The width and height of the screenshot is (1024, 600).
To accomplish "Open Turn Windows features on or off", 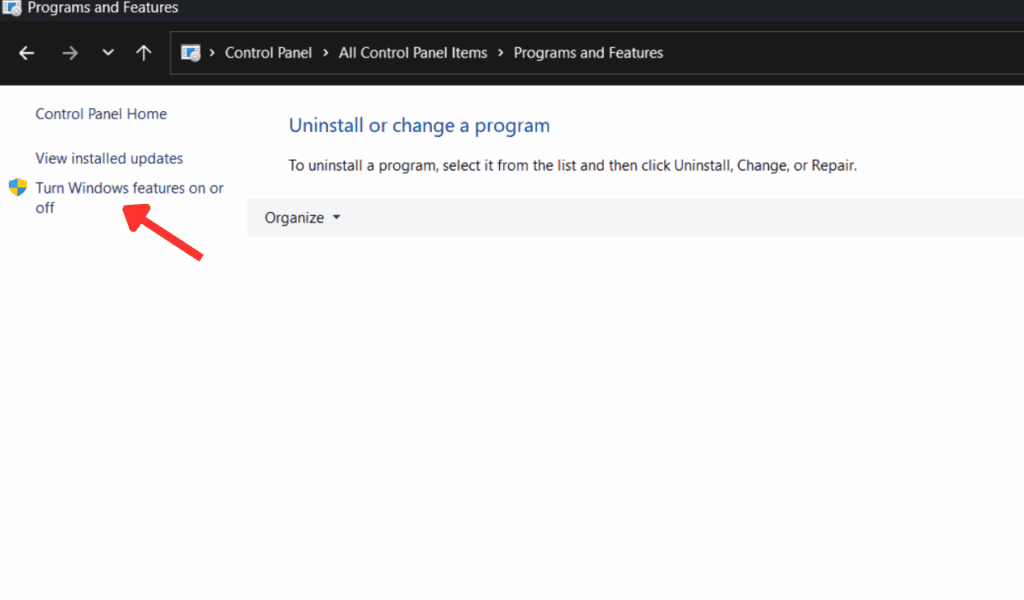I will point(129,188).
